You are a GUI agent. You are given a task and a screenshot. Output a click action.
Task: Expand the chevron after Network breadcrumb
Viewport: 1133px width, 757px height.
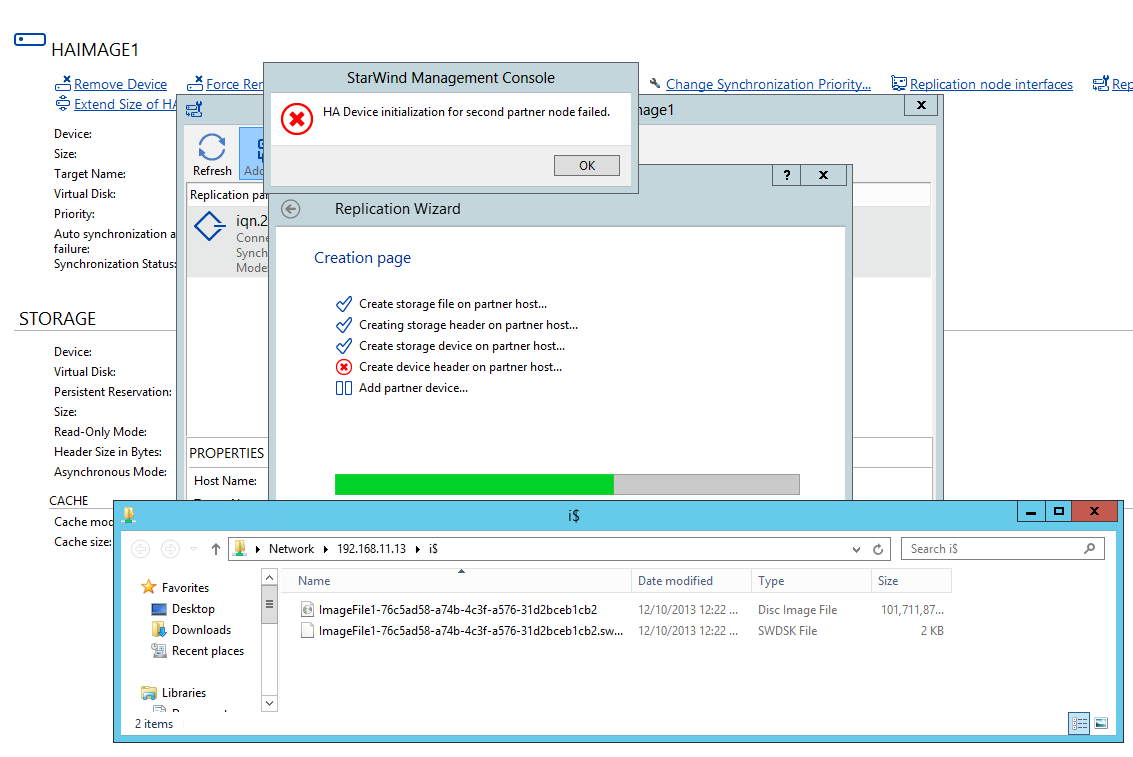(x=326, y=549)
